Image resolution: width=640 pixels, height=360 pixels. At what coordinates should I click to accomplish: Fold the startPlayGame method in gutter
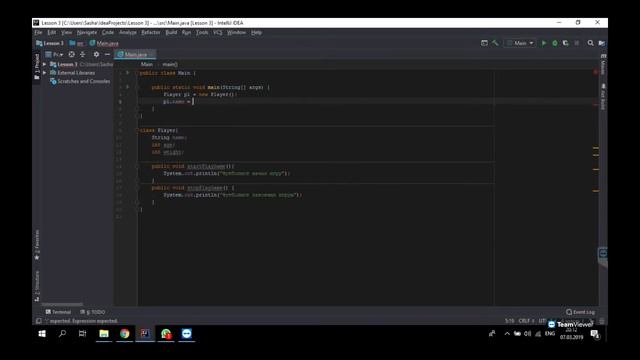[138, 166]
